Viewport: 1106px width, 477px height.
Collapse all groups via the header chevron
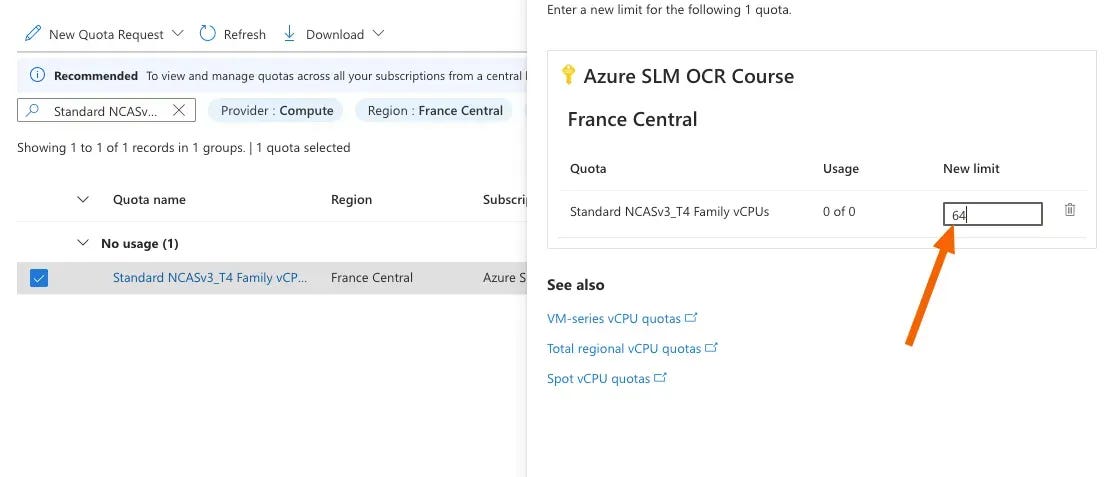pos(83,199)
